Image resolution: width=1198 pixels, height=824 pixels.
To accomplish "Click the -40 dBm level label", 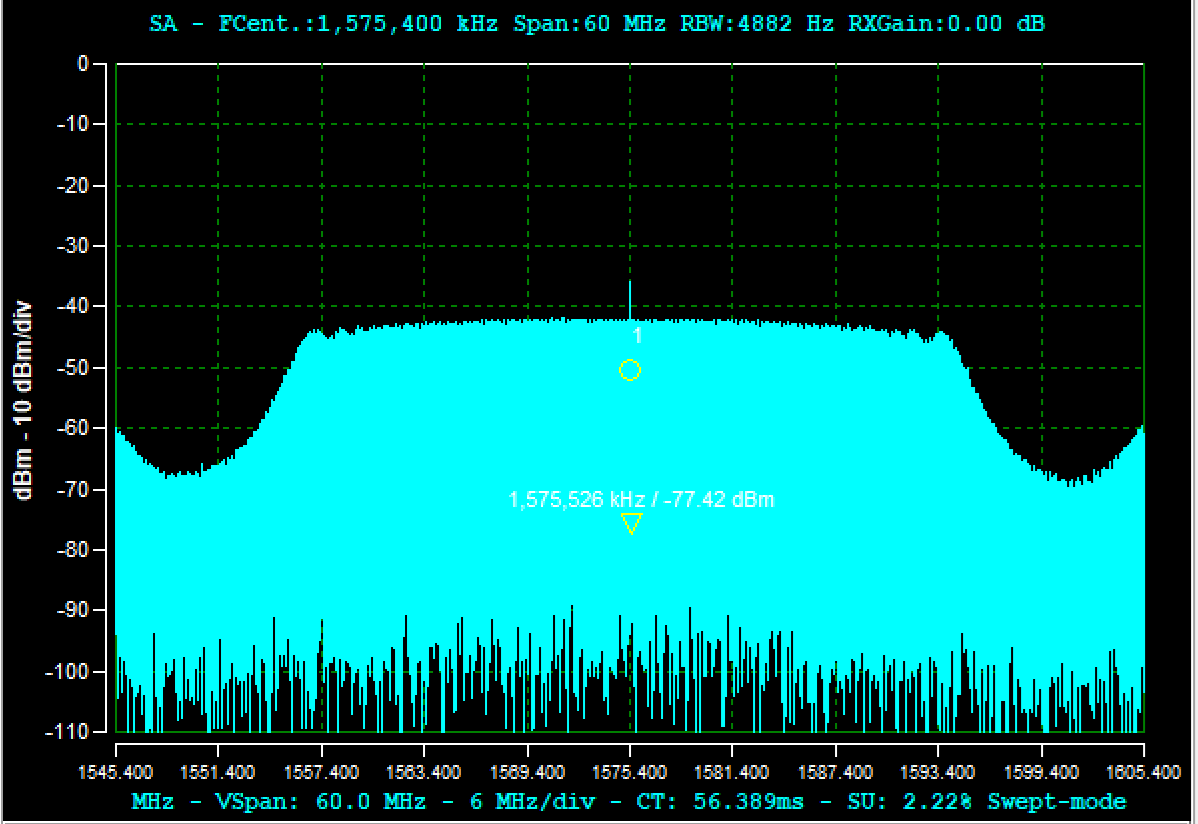I will 73,306.
